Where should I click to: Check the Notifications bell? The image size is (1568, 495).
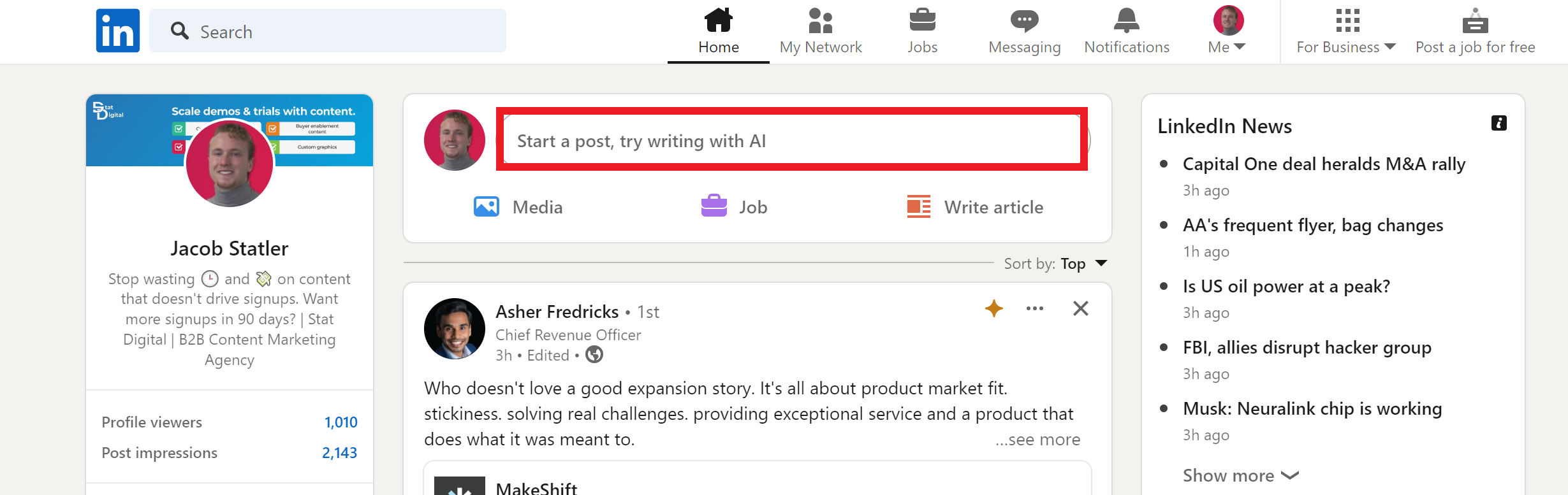click(1127, 20)
